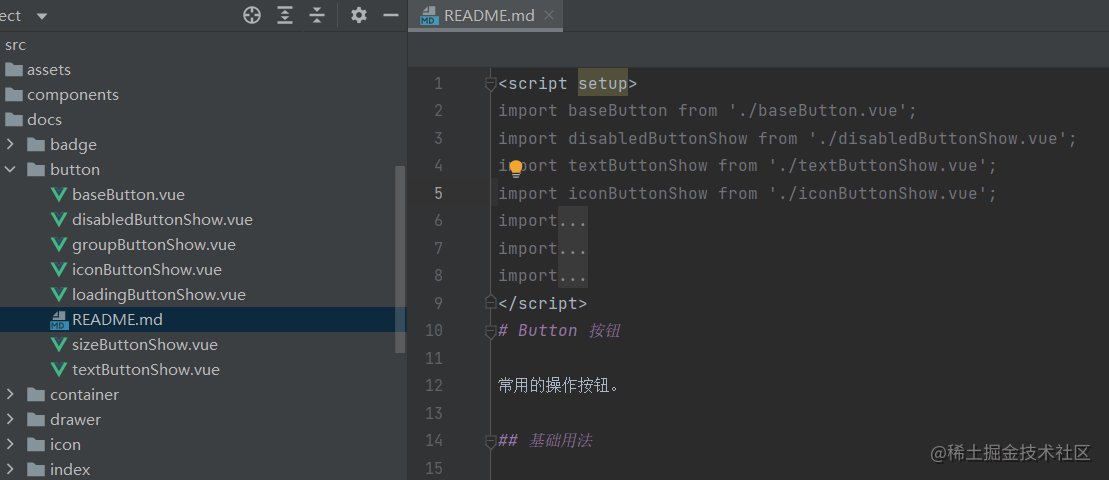Screen dimensions: 1109x480
Task: Expand the badge folder
Action: tap(10, 145)
